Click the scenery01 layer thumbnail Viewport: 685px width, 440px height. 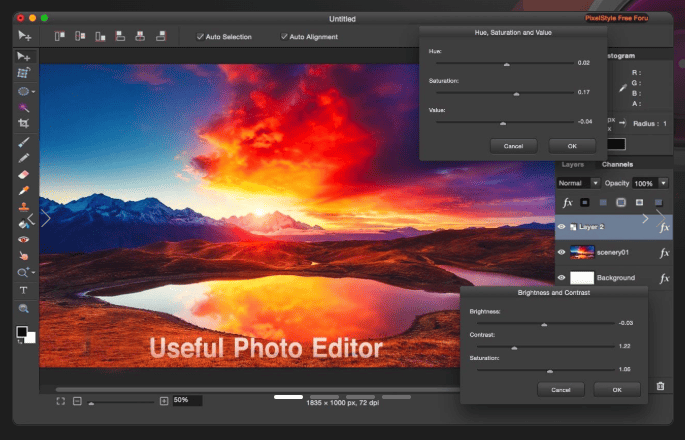pyautogui.click(x=582, y=252)
